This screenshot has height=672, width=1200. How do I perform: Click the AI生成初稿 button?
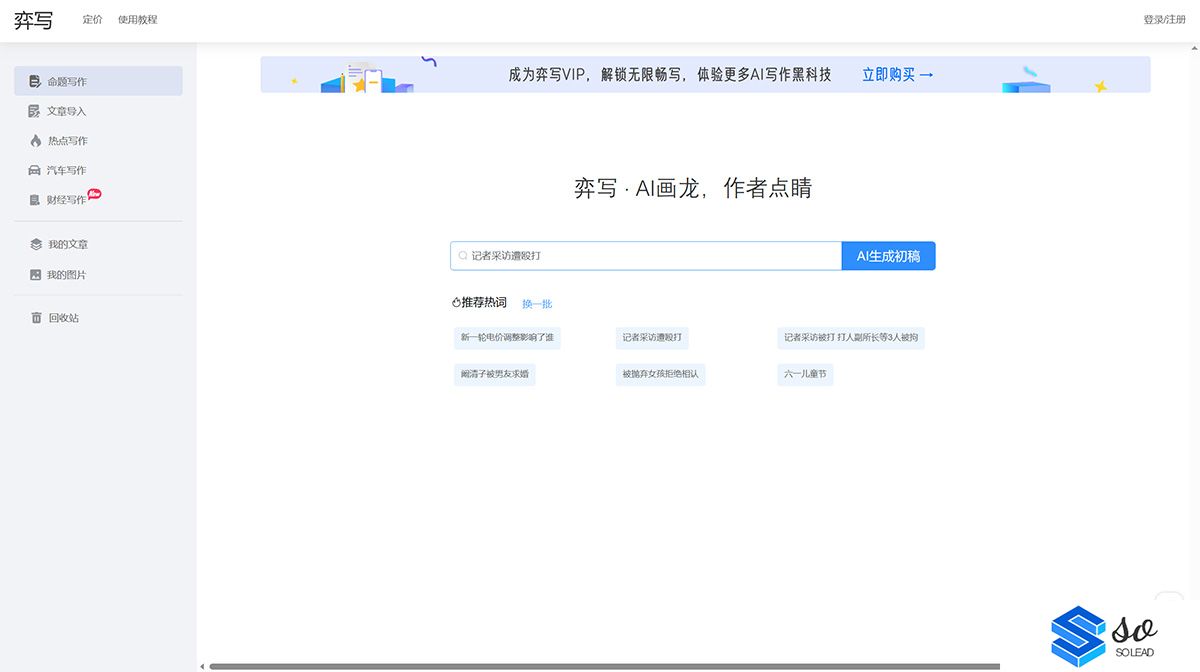click(x=888, y=256)
